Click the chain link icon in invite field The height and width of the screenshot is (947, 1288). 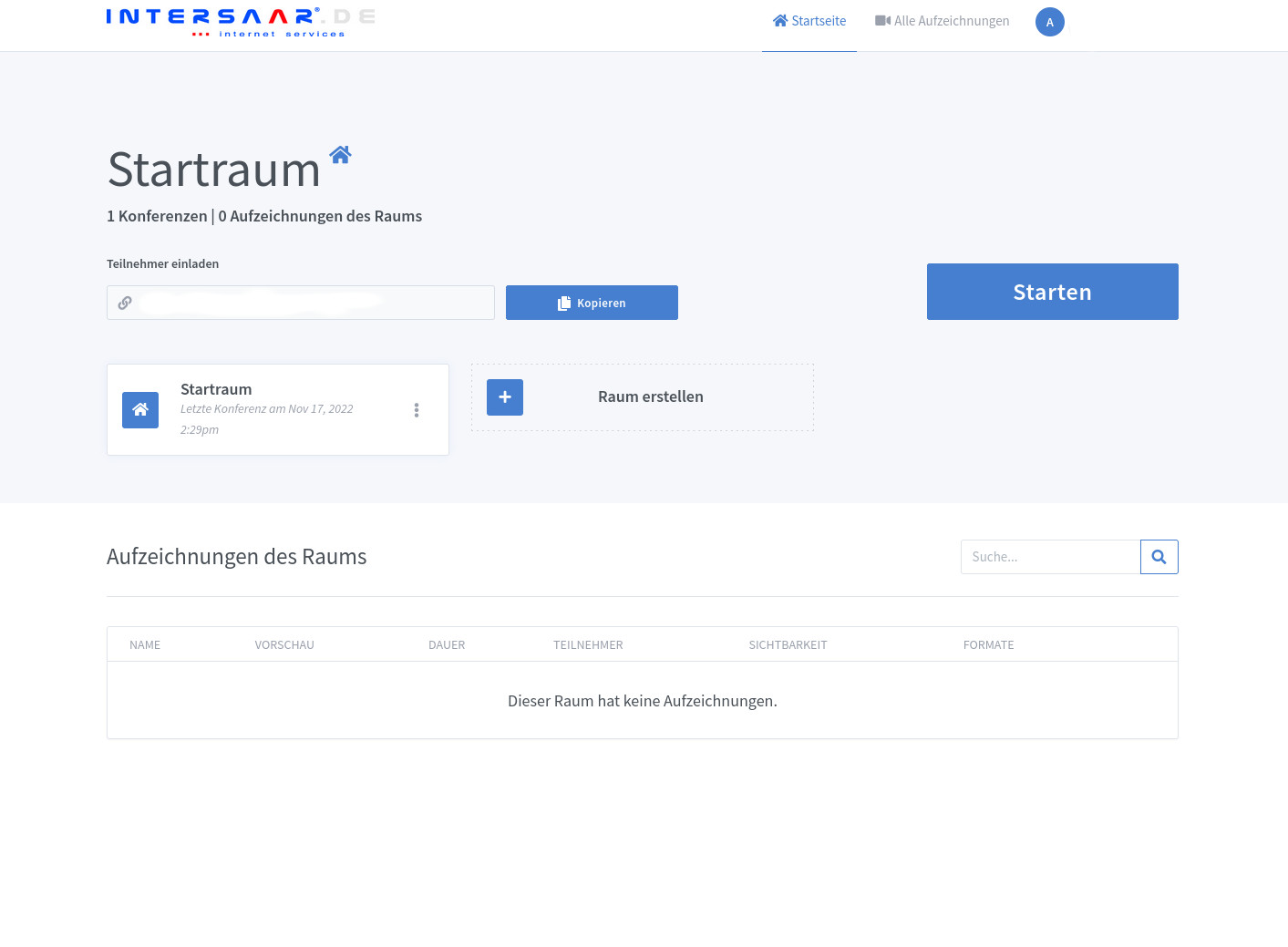click(x=125, y=303)
